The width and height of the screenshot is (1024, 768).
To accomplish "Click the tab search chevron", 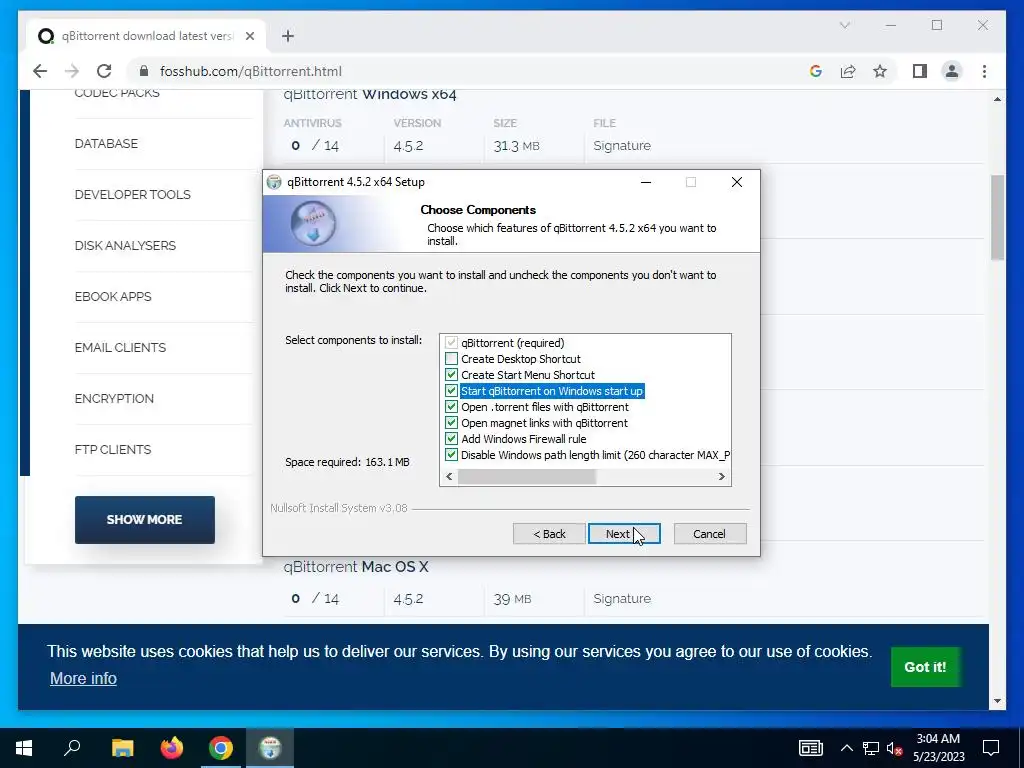I will [844, 25].
